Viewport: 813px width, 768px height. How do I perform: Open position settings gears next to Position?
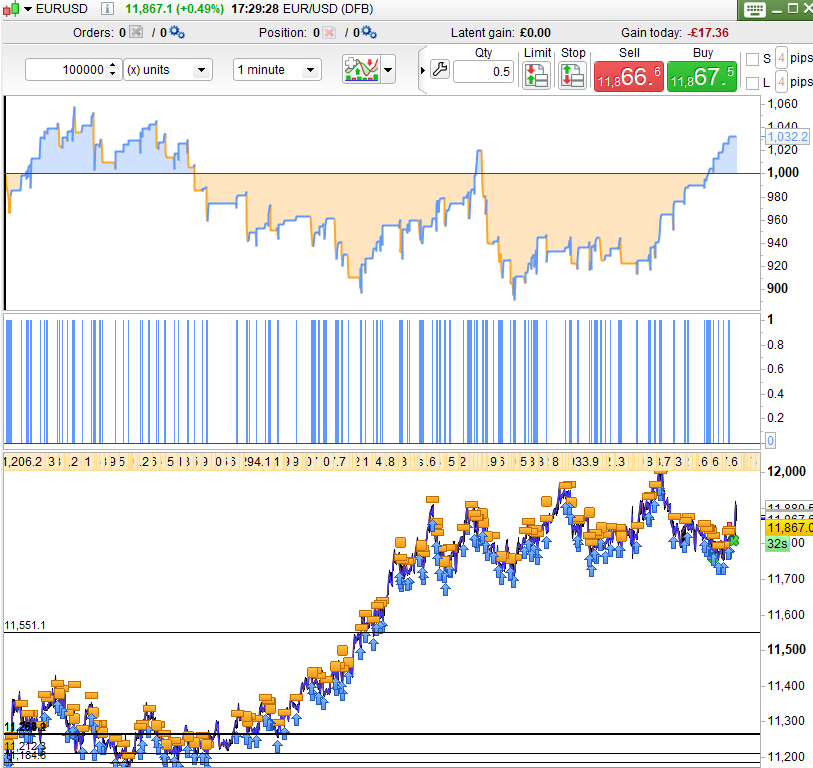click(369, 32)
